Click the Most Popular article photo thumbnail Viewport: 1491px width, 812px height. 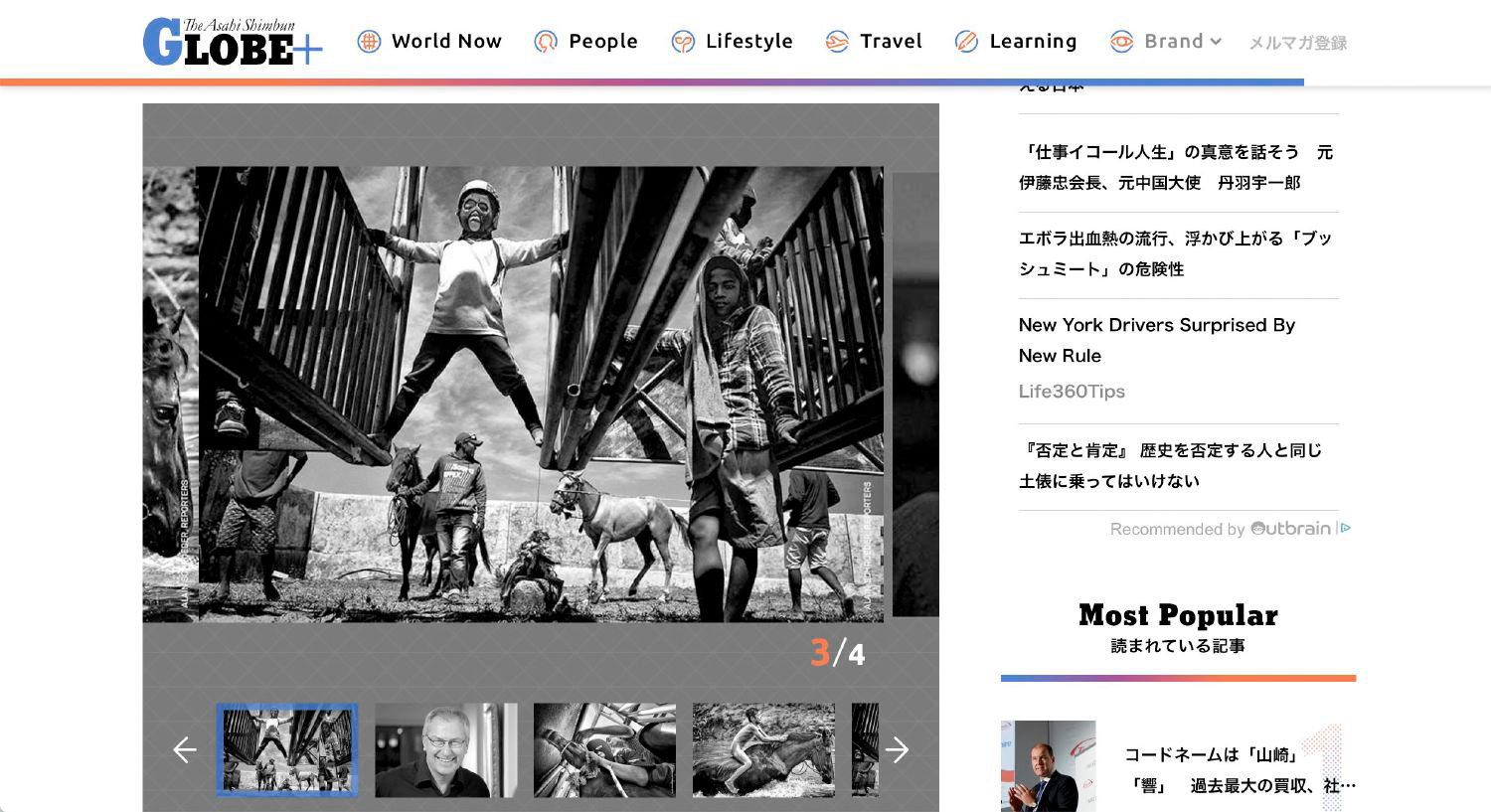[1048, 766]
